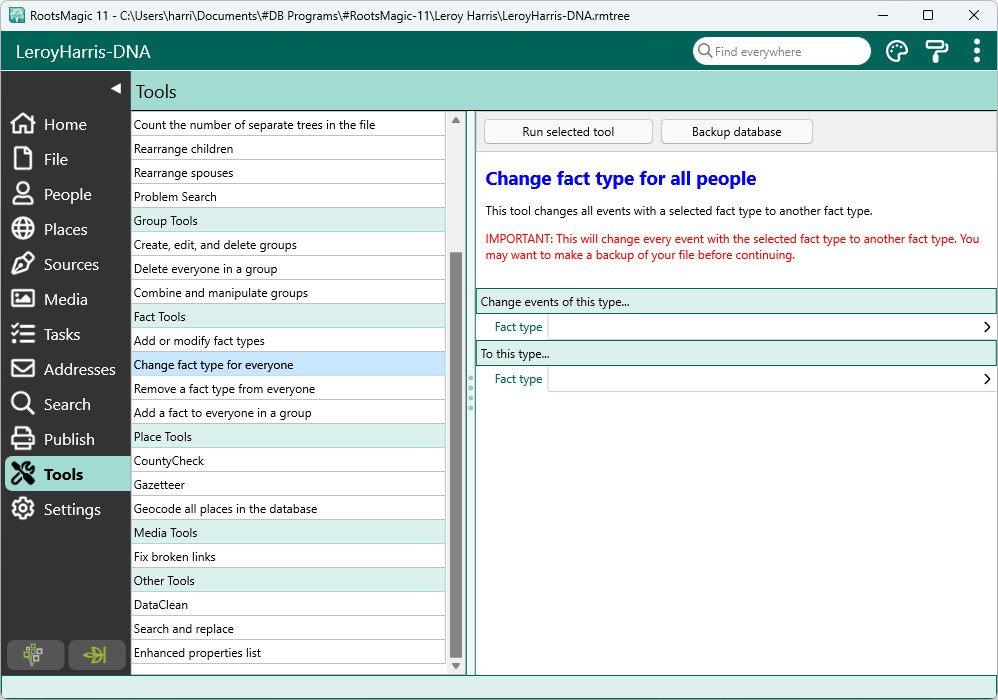Click the Change events of this type header
This screenshot has height=700, width=998.
(736, 302)
